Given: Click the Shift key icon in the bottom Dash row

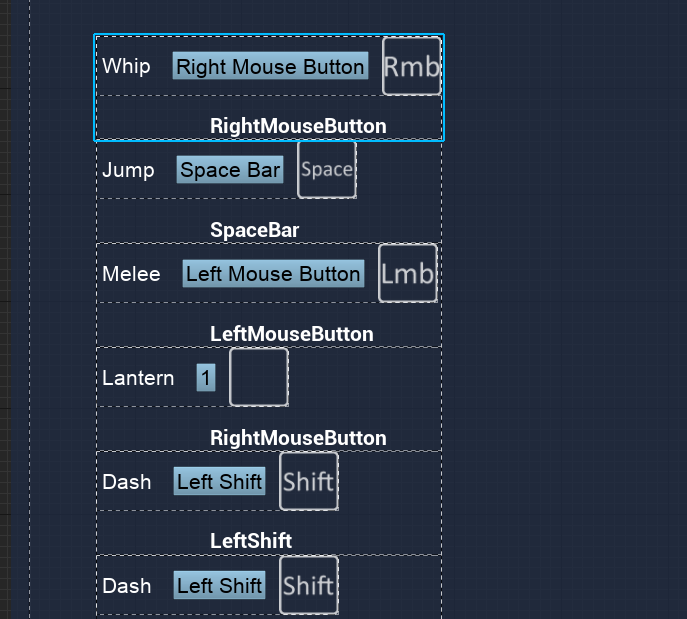Looking at the screenshot, I should point(308,585).
